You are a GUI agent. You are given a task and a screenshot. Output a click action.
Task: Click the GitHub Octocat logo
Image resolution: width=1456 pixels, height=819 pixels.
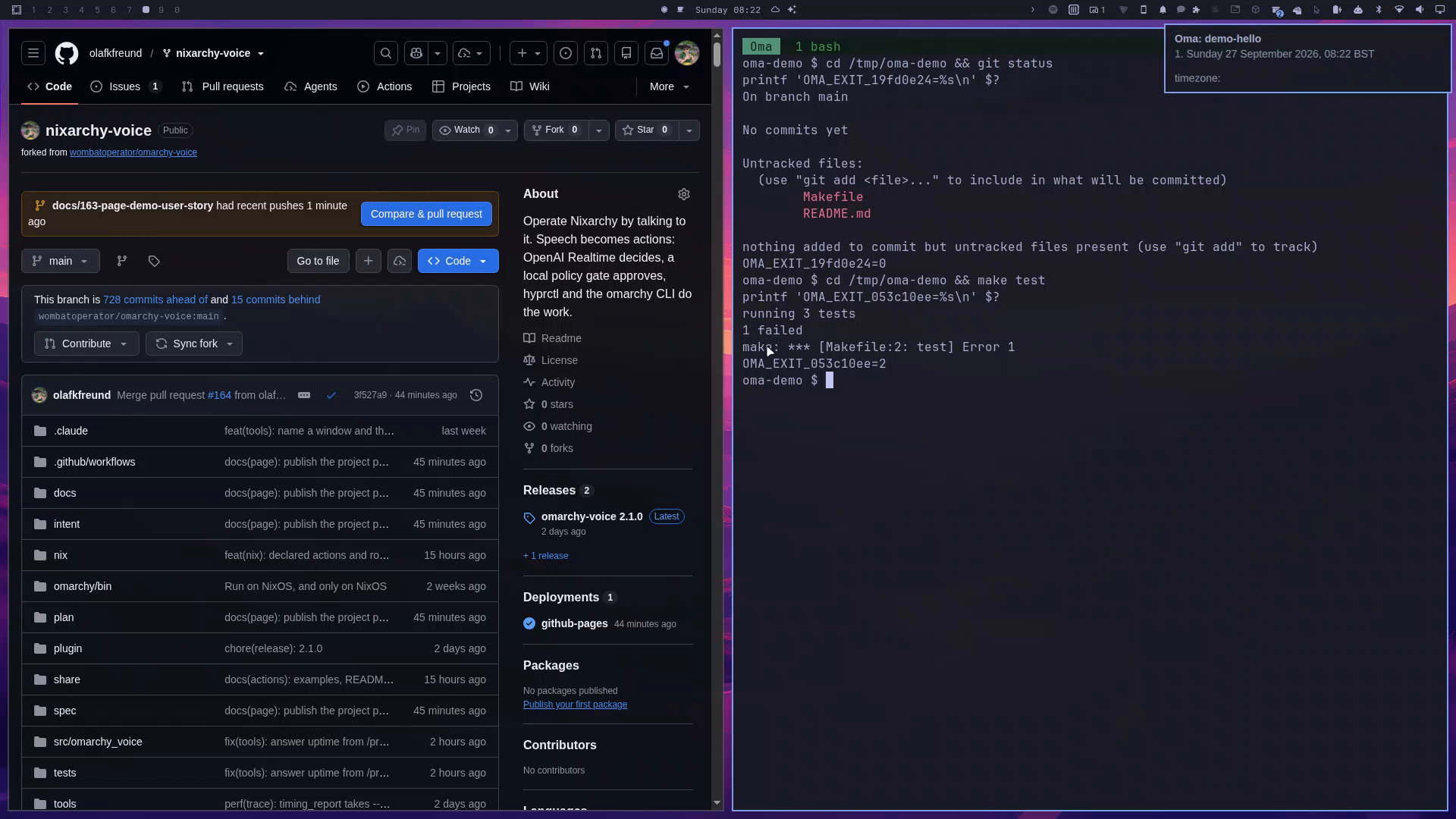67,53
